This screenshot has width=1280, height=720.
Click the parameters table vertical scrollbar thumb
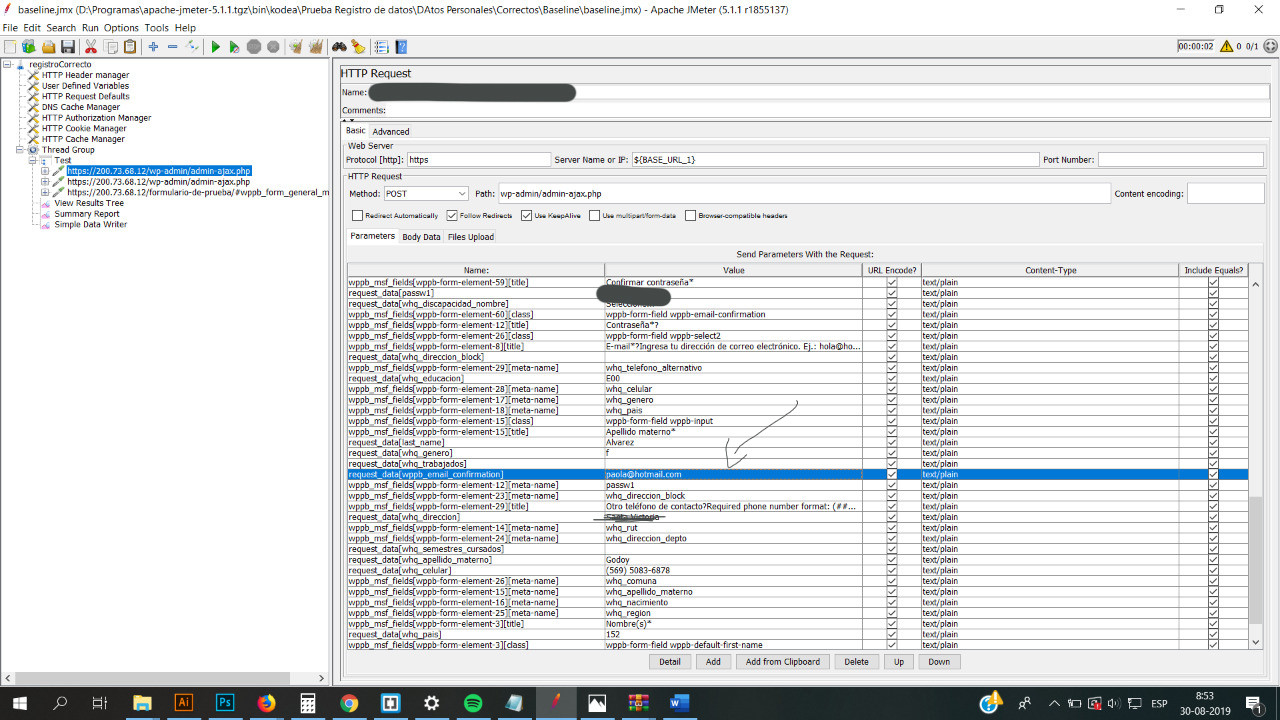click(1256, 561)
